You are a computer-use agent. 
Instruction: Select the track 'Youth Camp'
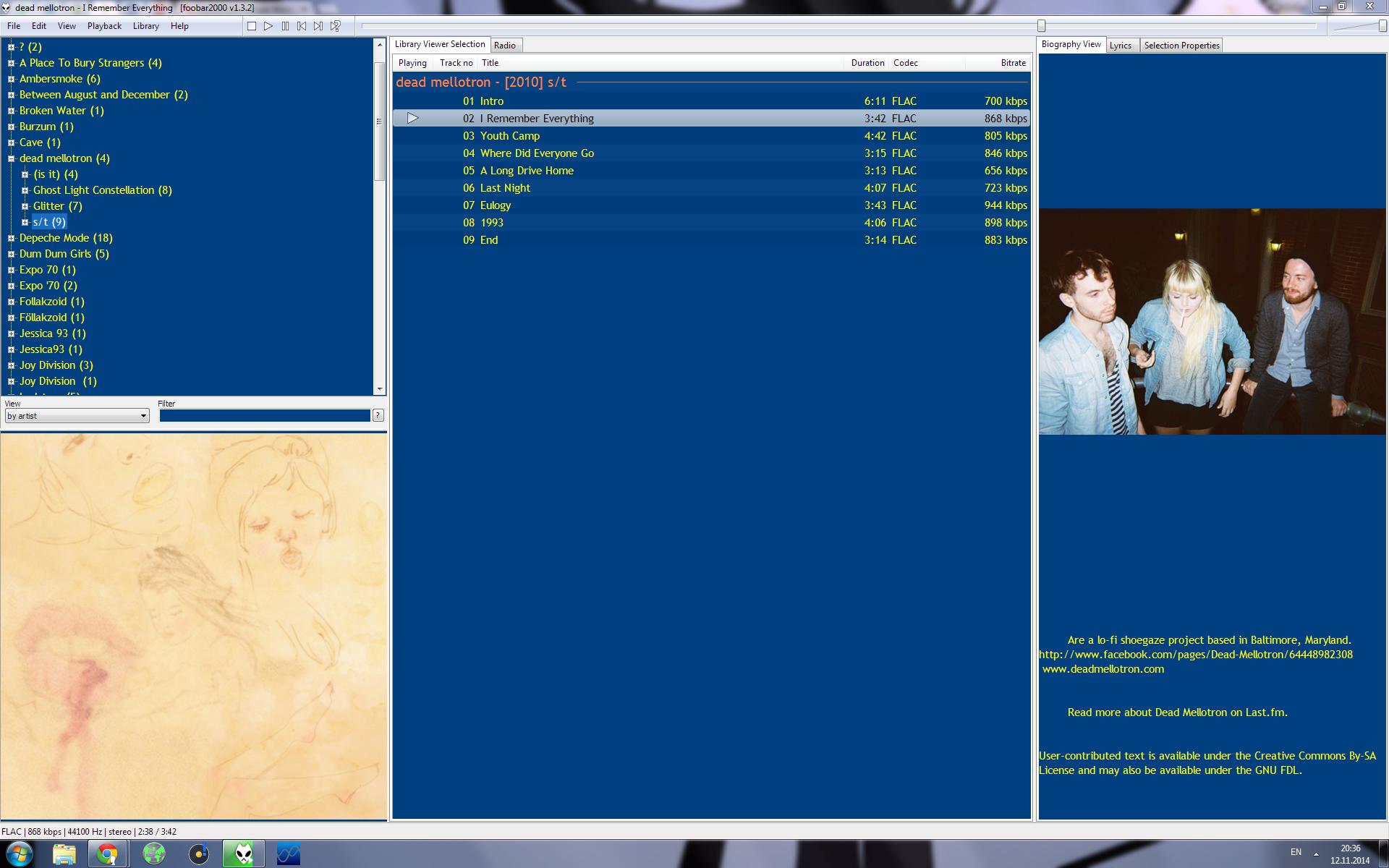[510, 136]
